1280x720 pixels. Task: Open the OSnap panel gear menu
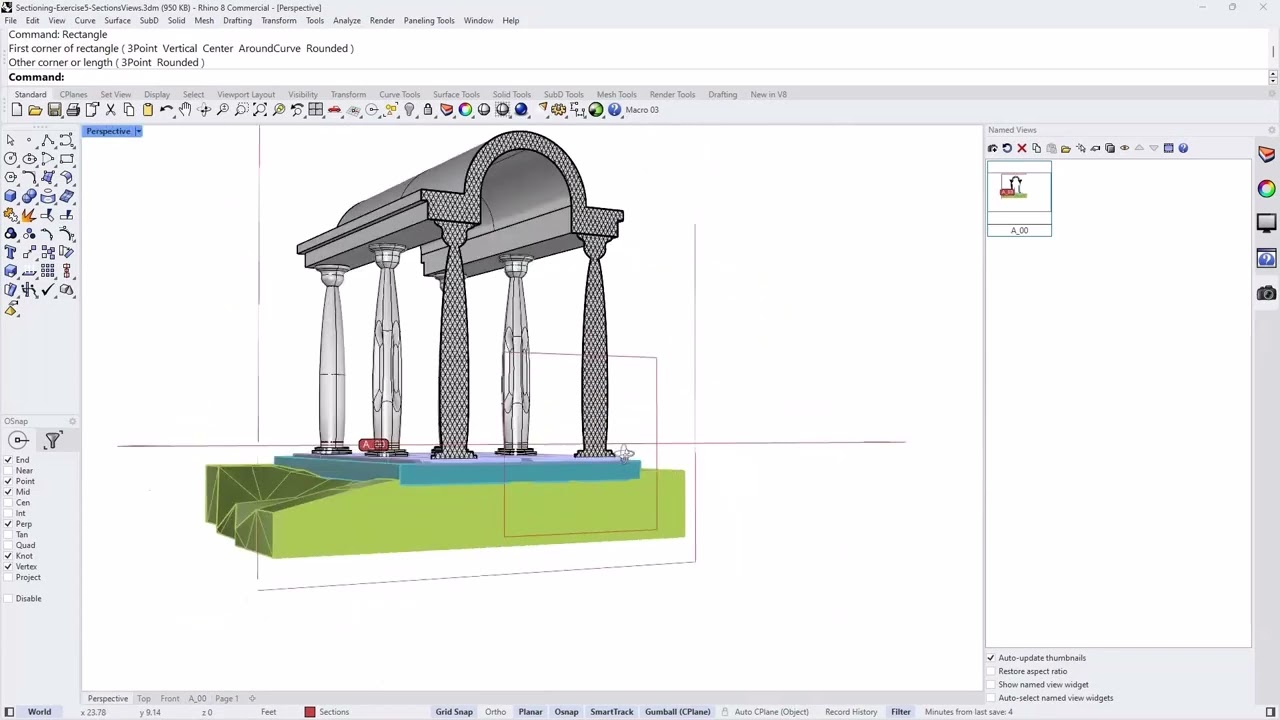click(x=72, y=421)
